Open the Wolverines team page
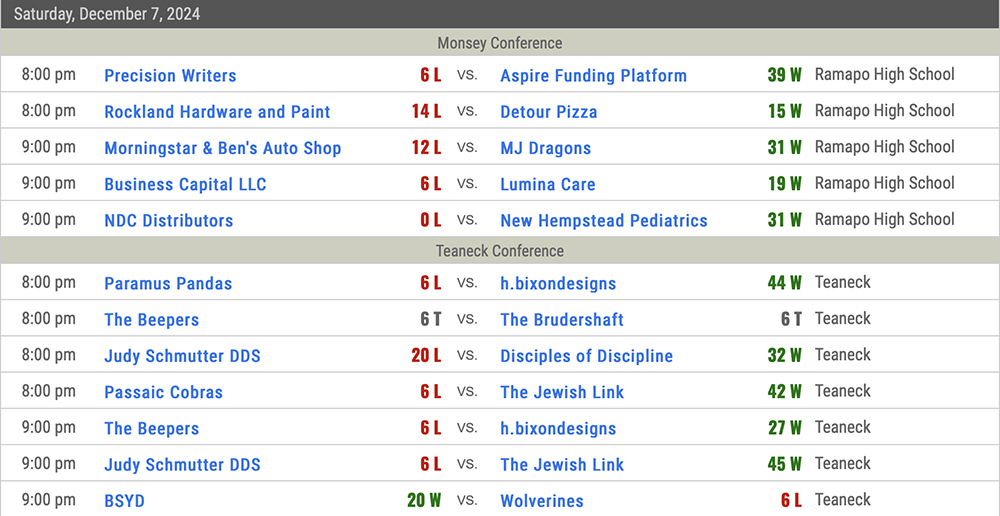This screenshot has height=516, width=1000. (541, 501)
